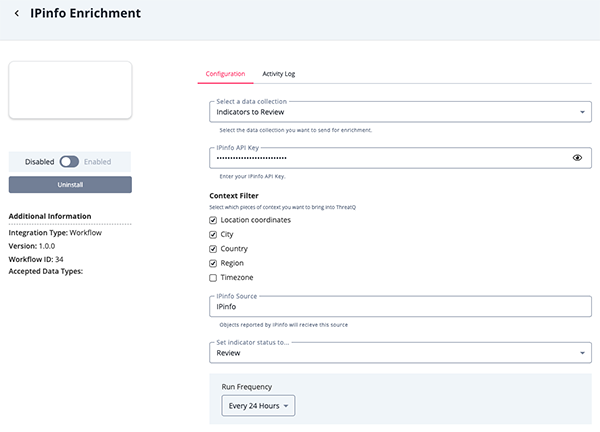600x432 pixels.
Task: Click the IPinfo Enrichment page title
Action: (85, 13)
